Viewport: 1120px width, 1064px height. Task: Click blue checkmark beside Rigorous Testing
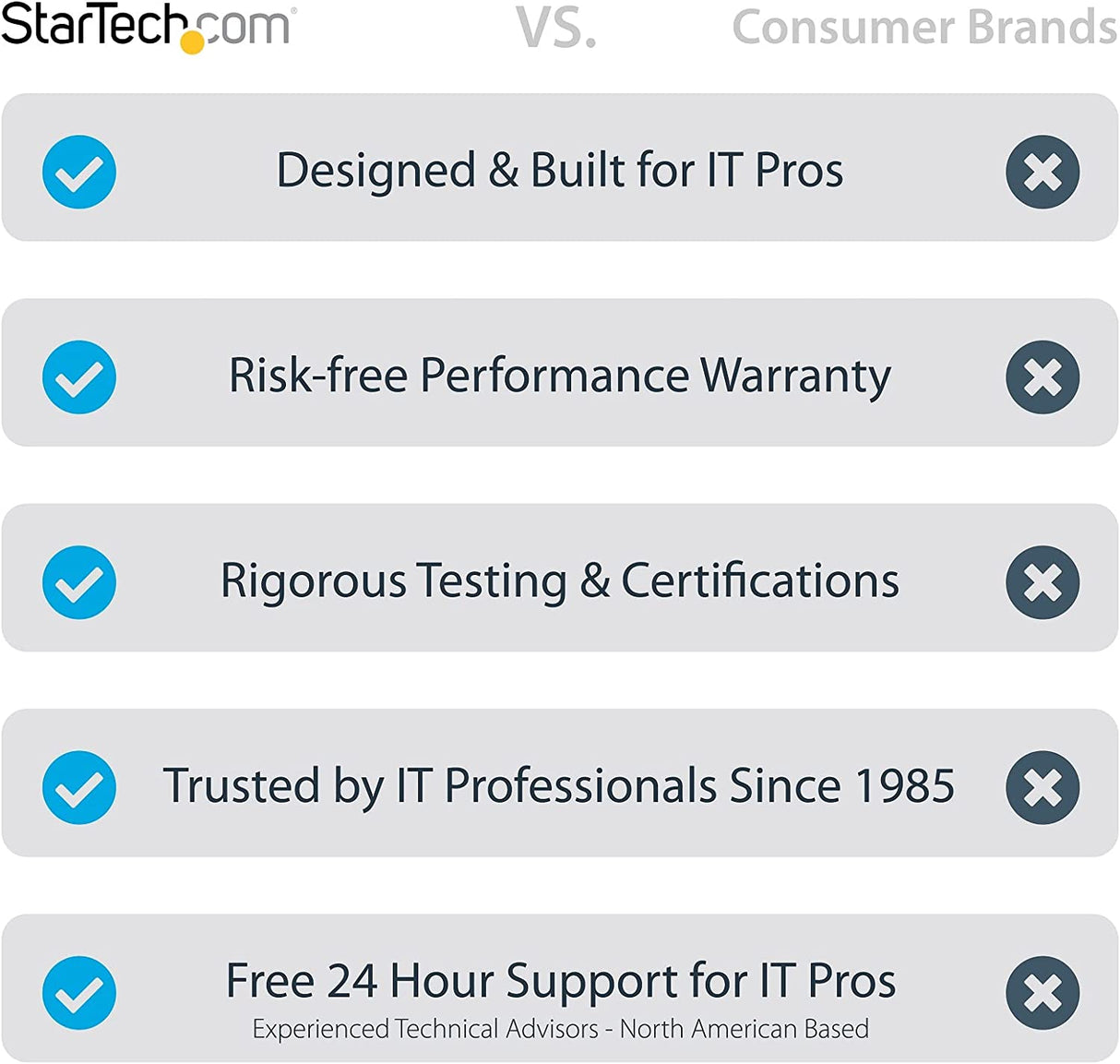click(79, 582)
